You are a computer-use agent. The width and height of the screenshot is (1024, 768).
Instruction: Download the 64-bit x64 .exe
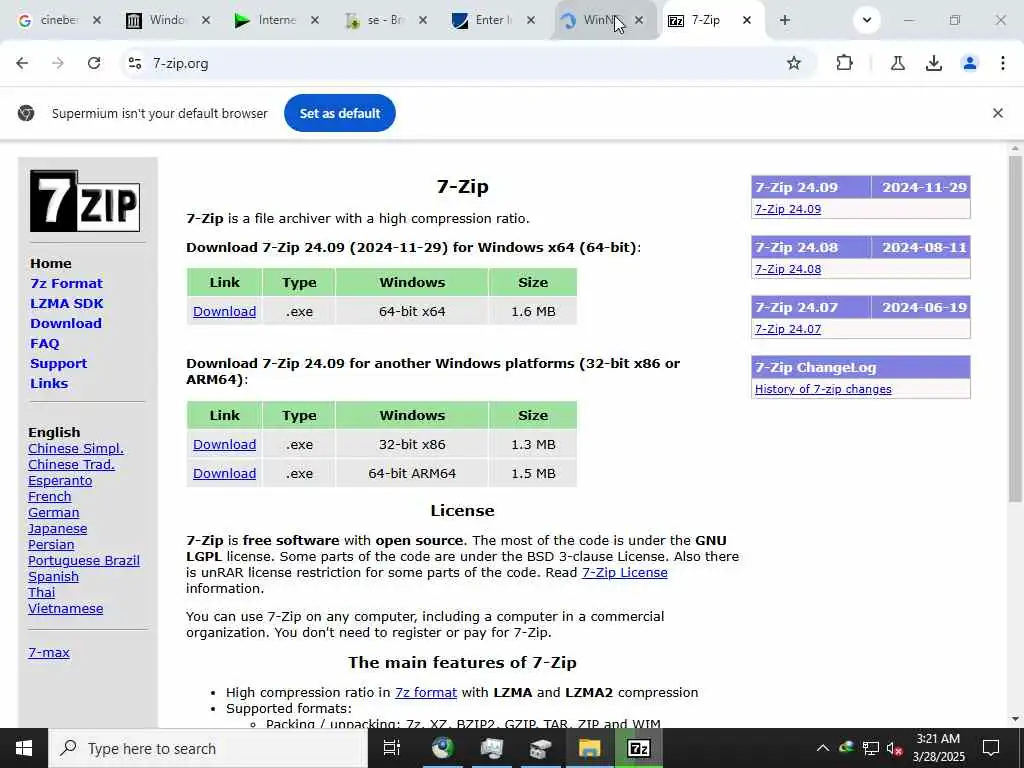(225, 312)
